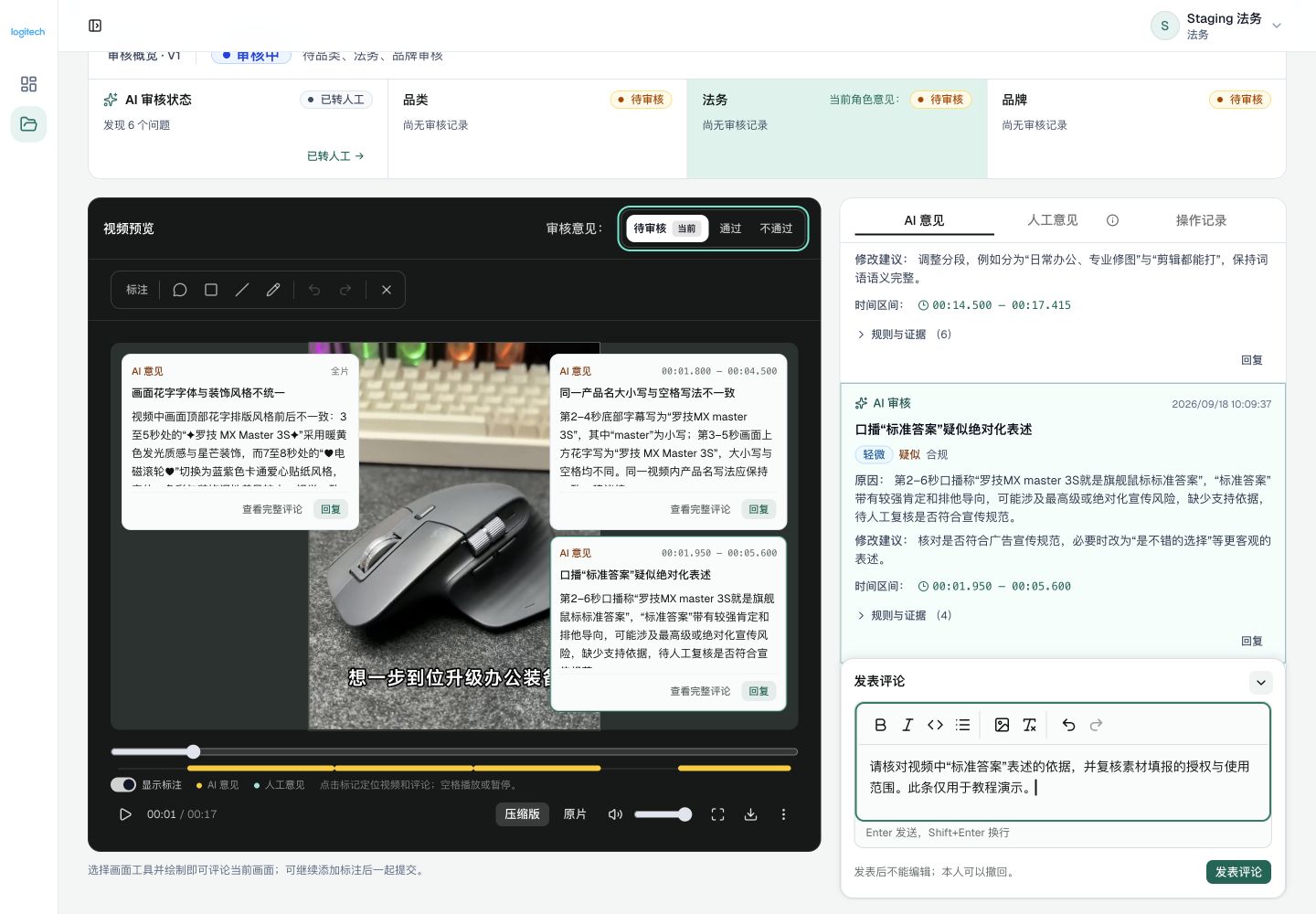
Task: Insert bulleted list in comment editor
Action: click(962, 725)
